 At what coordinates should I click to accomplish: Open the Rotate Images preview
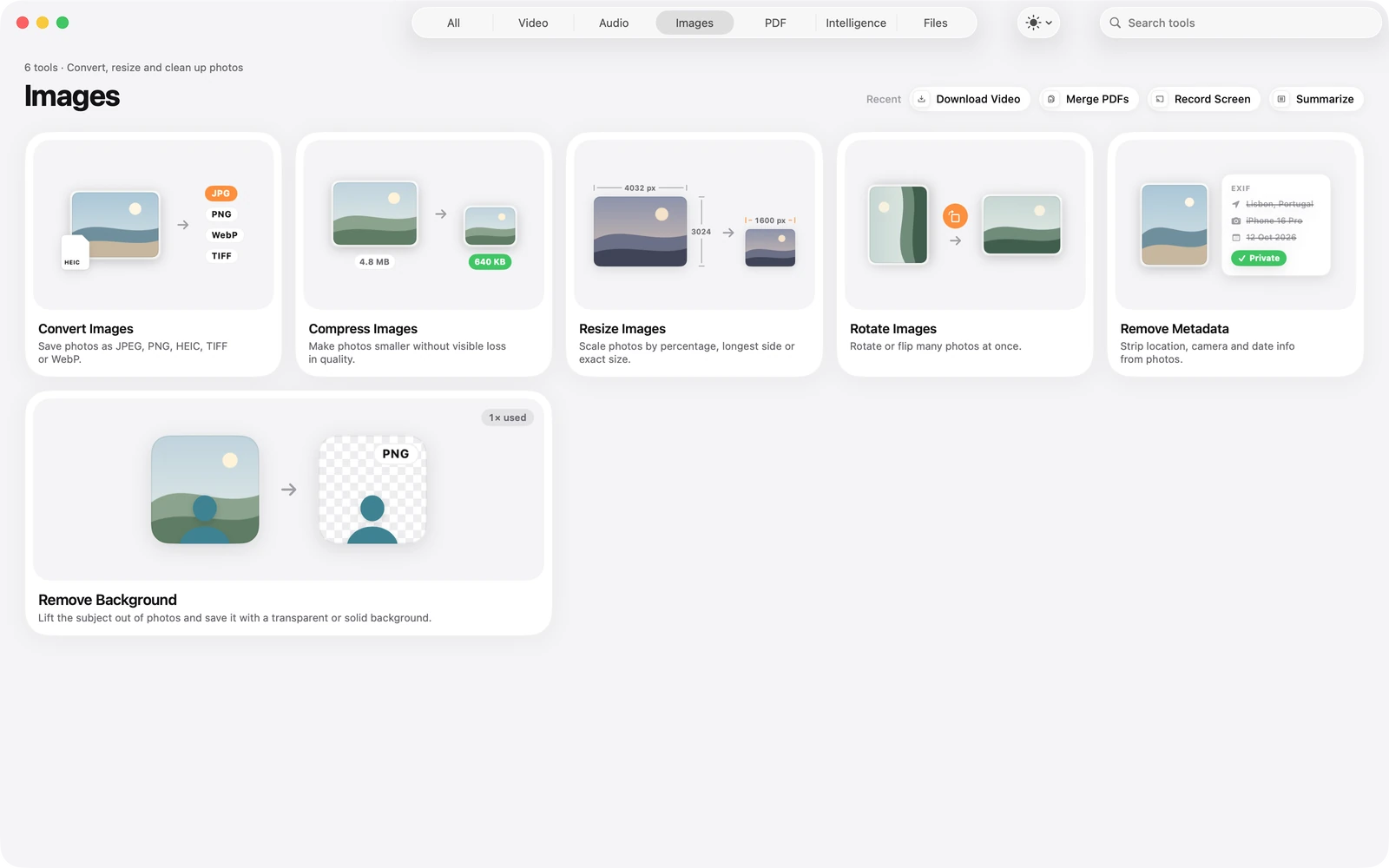(964, 225)
